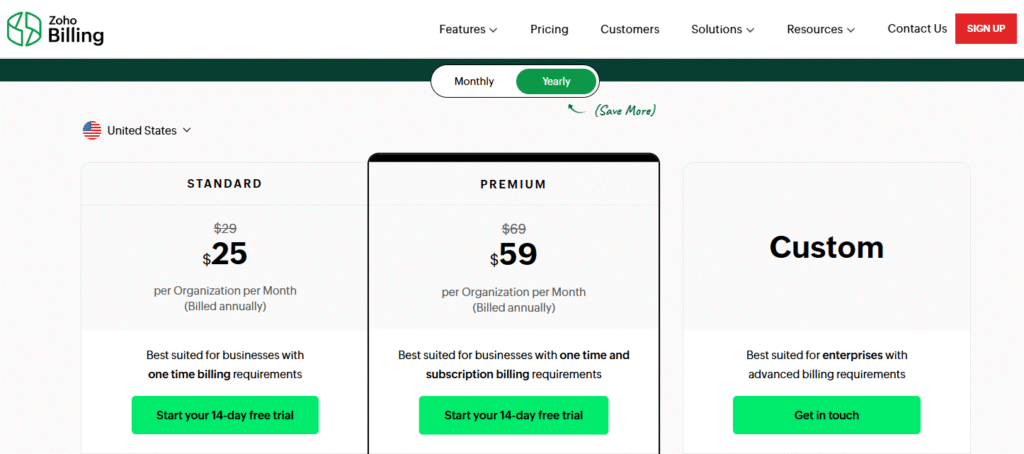This screenshot has width=1024, height=454.
Task: Select the Yearly billing option
Action: [x=556, y=81]
